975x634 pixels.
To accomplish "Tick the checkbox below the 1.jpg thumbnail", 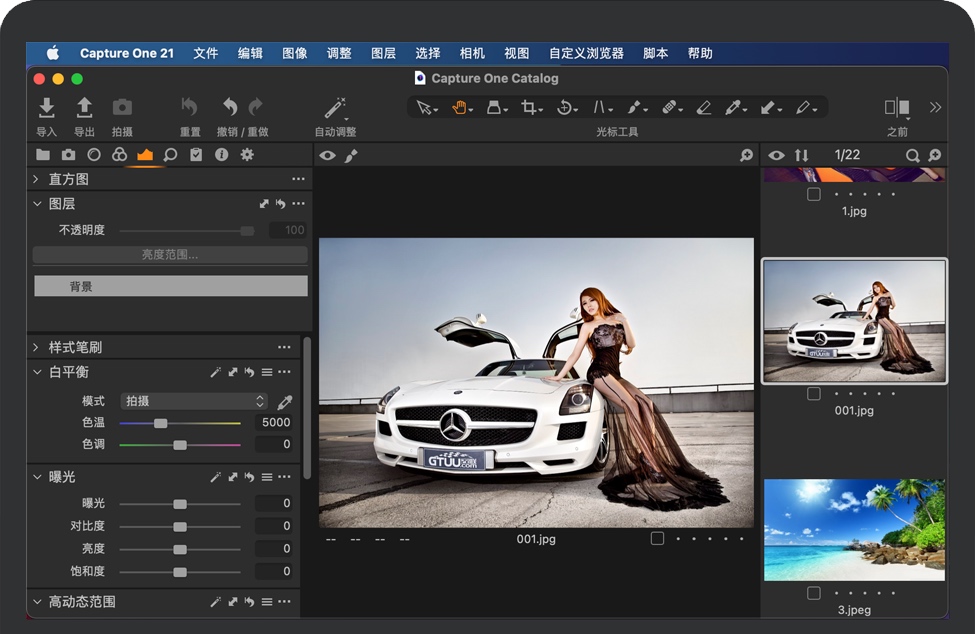I will point(814,195).
